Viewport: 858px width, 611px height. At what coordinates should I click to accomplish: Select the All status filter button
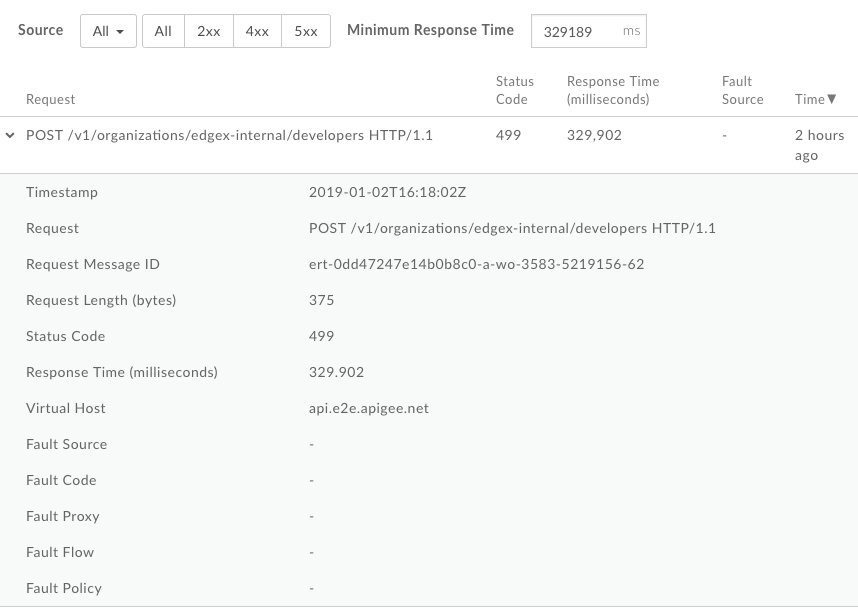163,31
